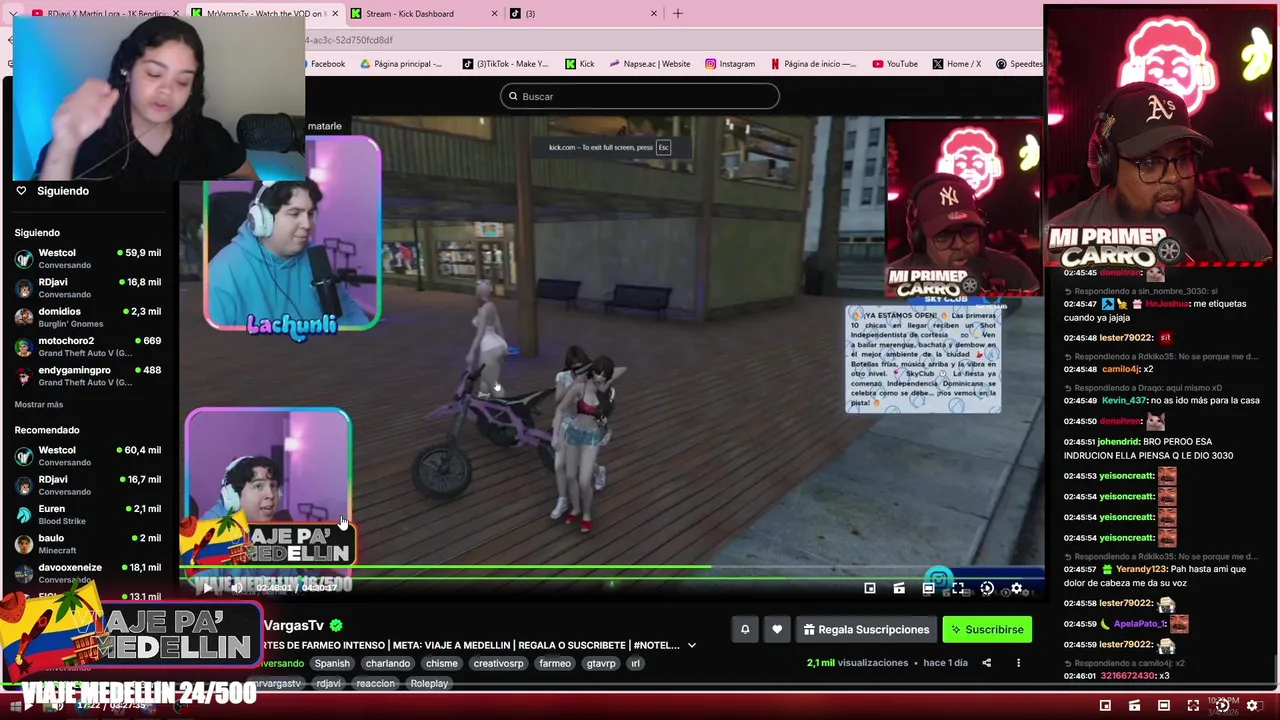Image resolution: width=1280 pixels, height=720 pixels.
Task: Toggle inner player fullscreen
Action: coord(958,589)
